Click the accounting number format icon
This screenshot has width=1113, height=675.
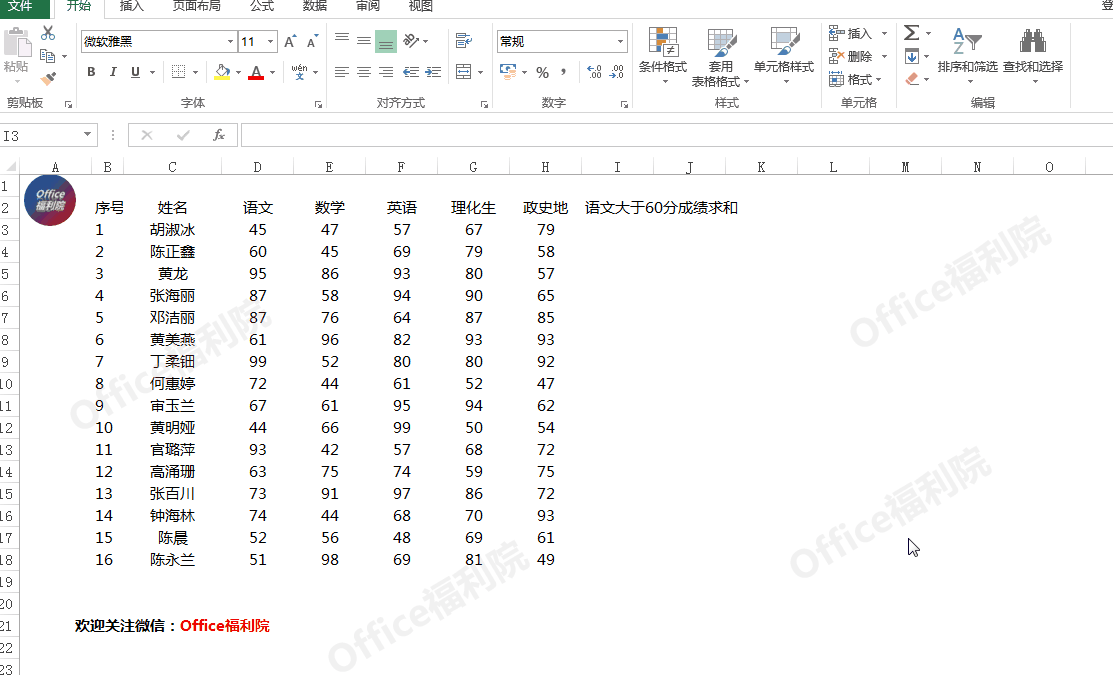coord(508,72)
